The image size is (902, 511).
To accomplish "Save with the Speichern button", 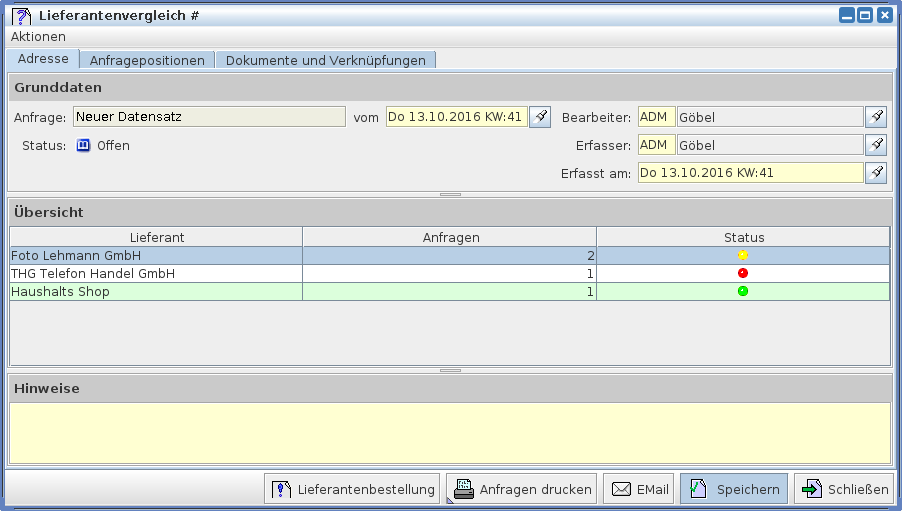I will tap(734, 489).
